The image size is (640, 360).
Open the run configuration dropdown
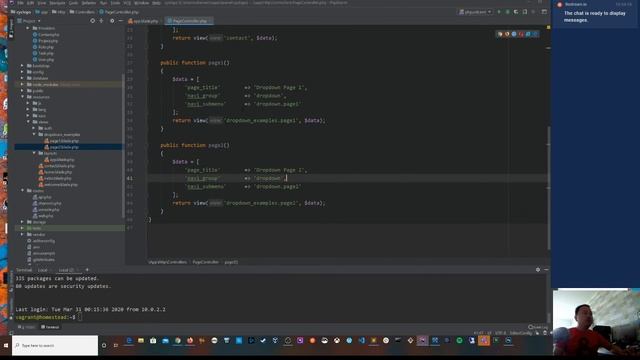click(x=476, y=12)
